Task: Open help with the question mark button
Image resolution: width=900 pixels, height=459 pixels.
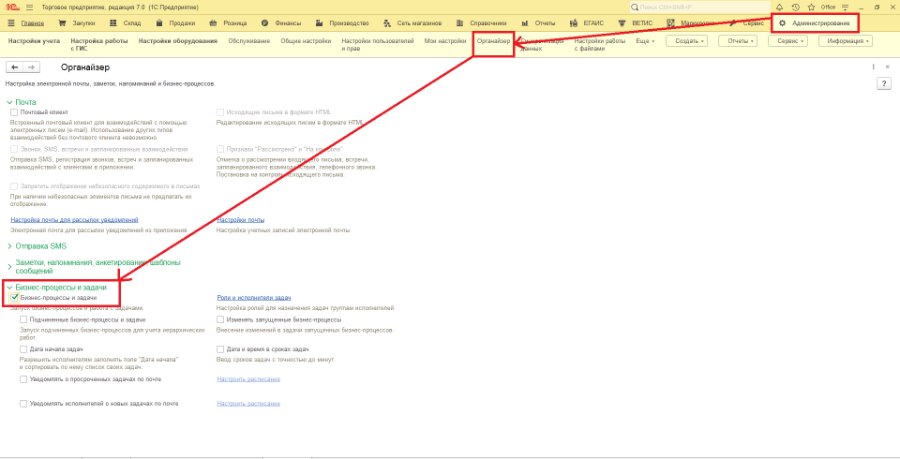Action: (x=884, y=84)
